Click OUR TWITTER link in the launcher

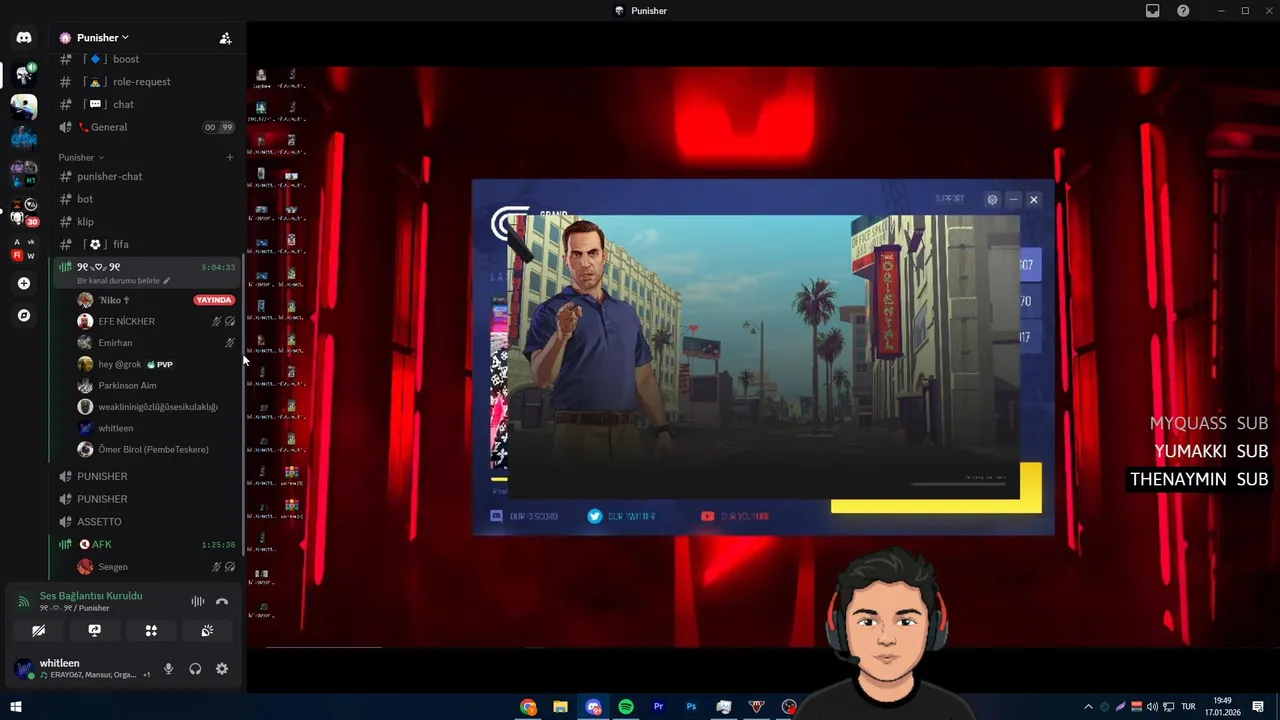point(621,516)
